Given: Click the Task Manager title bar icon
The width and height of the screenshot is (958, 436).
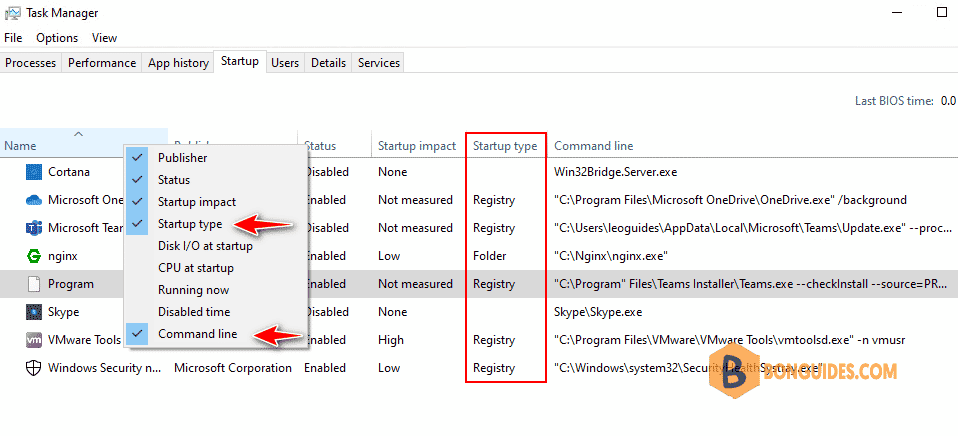Looking at the screenshot, I should coord(13,13).
